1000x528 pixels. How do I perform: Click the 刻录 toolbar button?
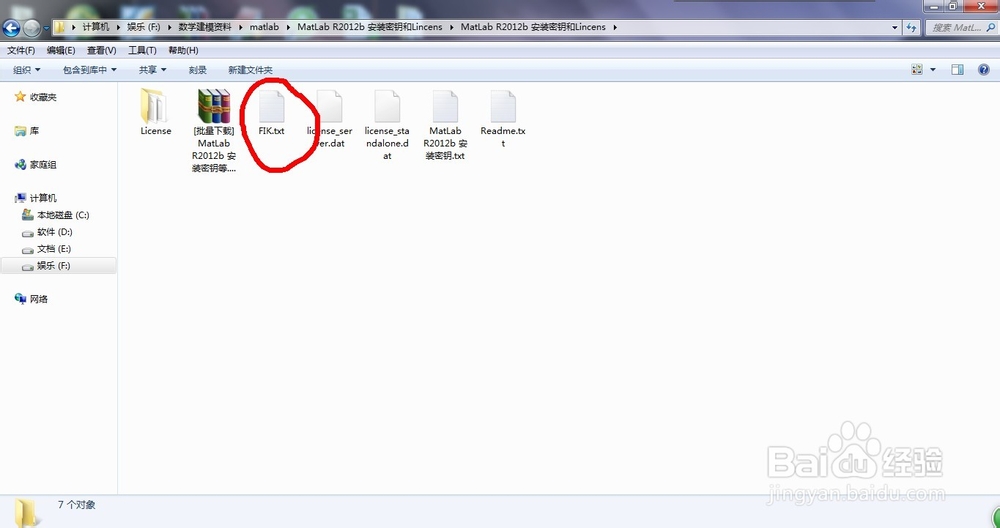click(198, 70)
